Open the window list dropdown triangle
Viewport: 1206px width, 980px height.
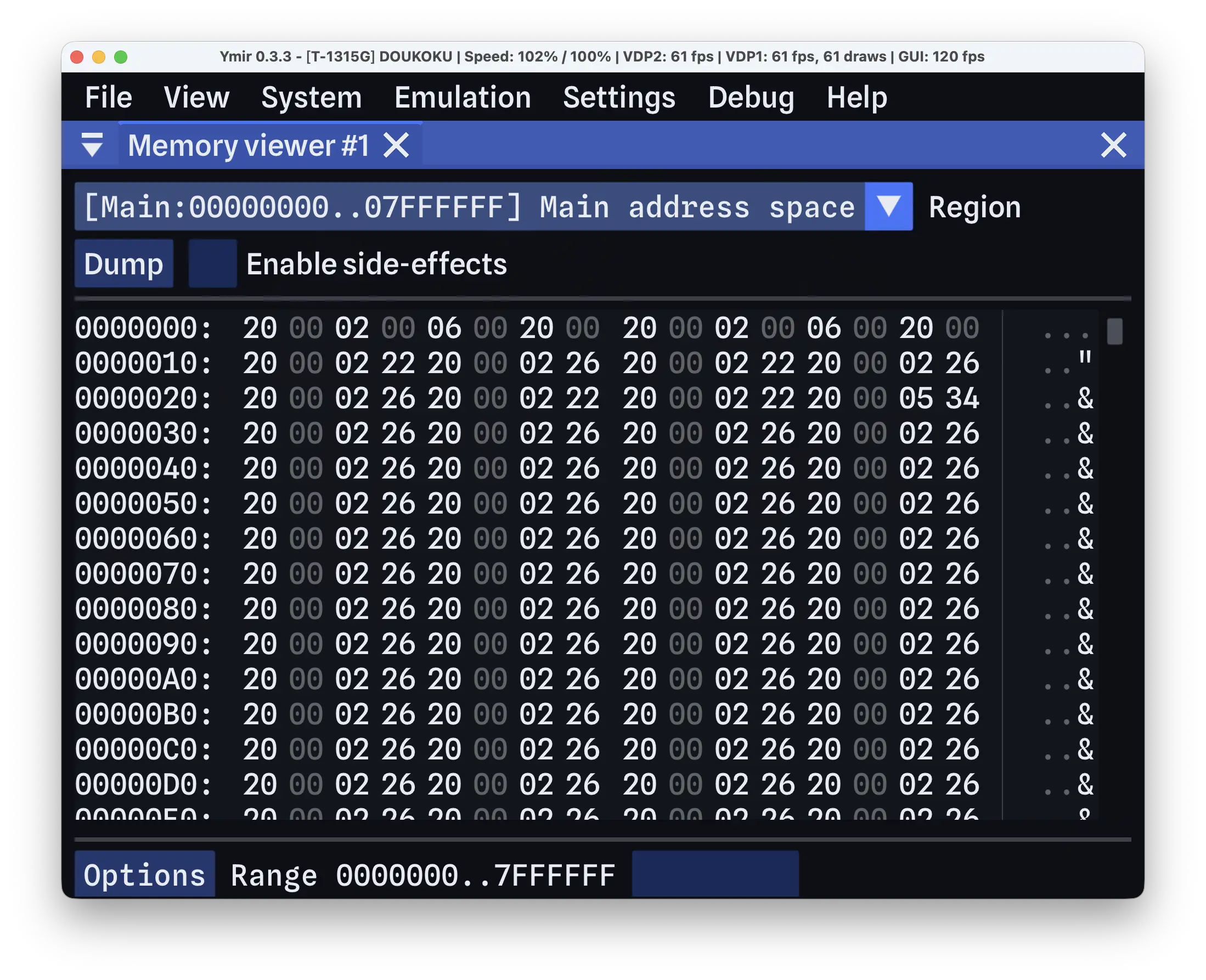[x=92, y=145]
